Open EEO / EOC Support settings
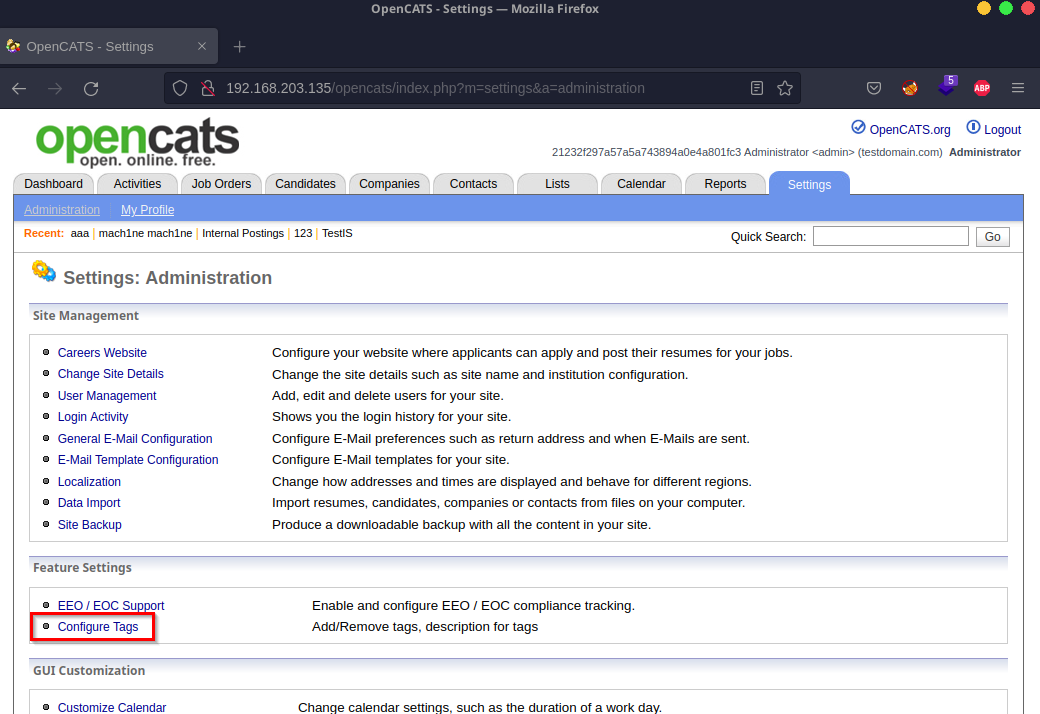This screenshot has height=714, width=1040. 111,606
